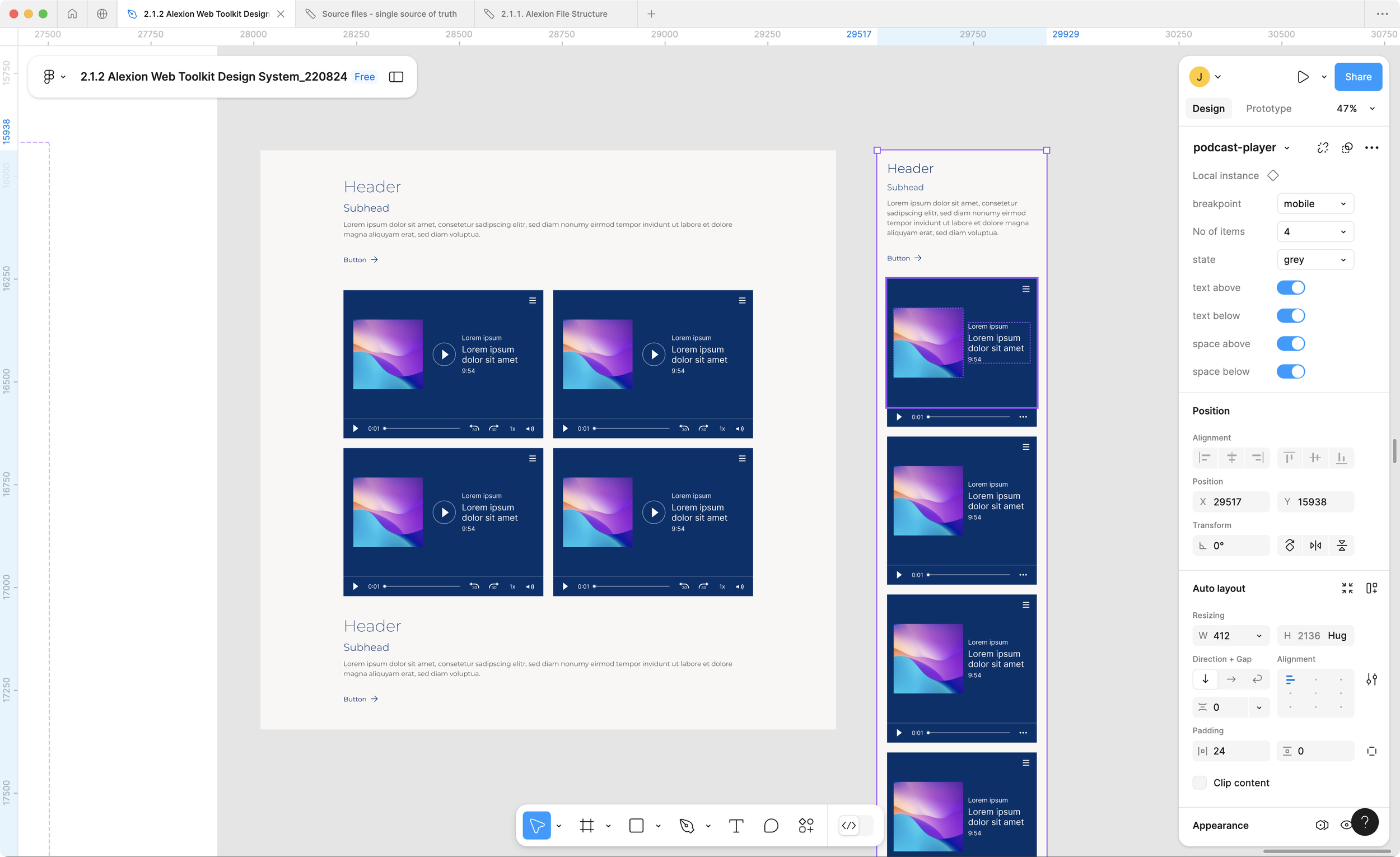The width and height of the screenshot is (1400, 857).
Task: Align right in Alignment section
Action: (1257, 458)
